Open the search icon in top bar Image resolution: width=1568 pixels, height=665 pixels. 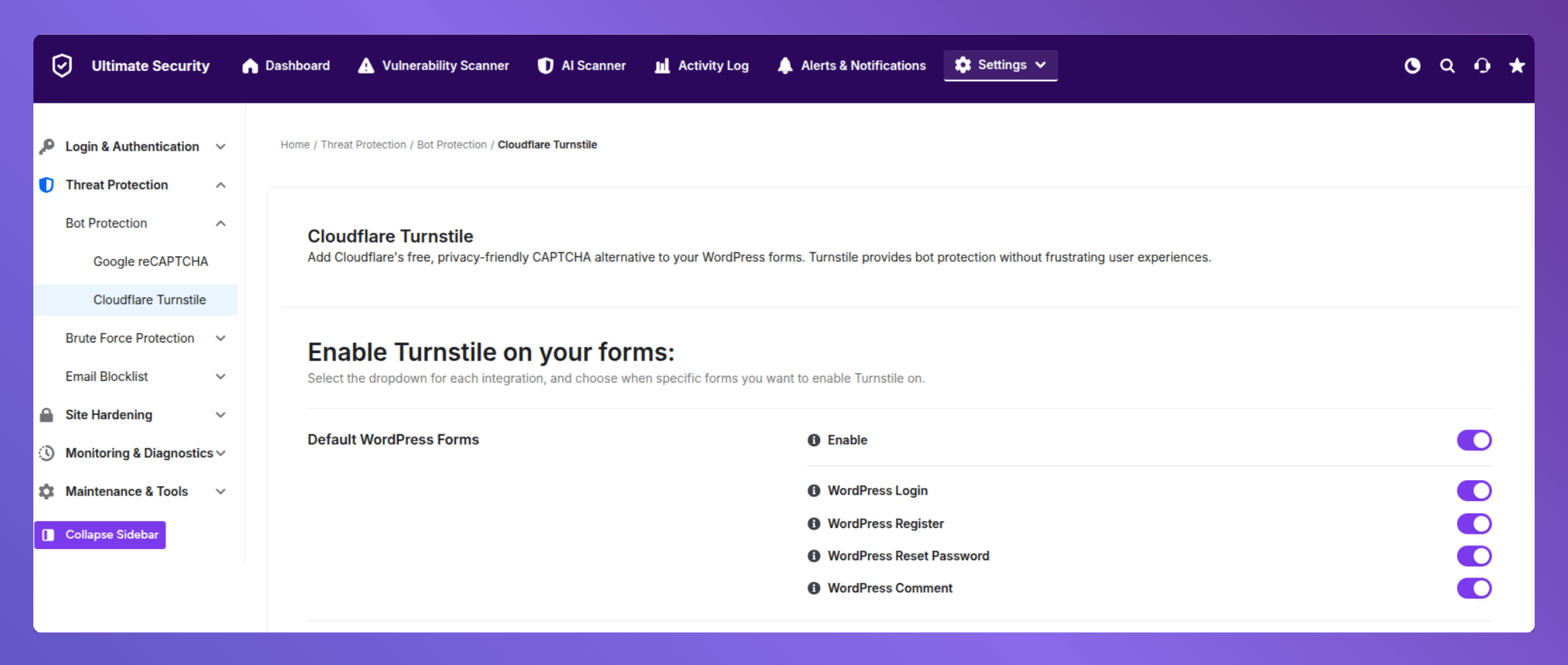[x=1447, y=66]
